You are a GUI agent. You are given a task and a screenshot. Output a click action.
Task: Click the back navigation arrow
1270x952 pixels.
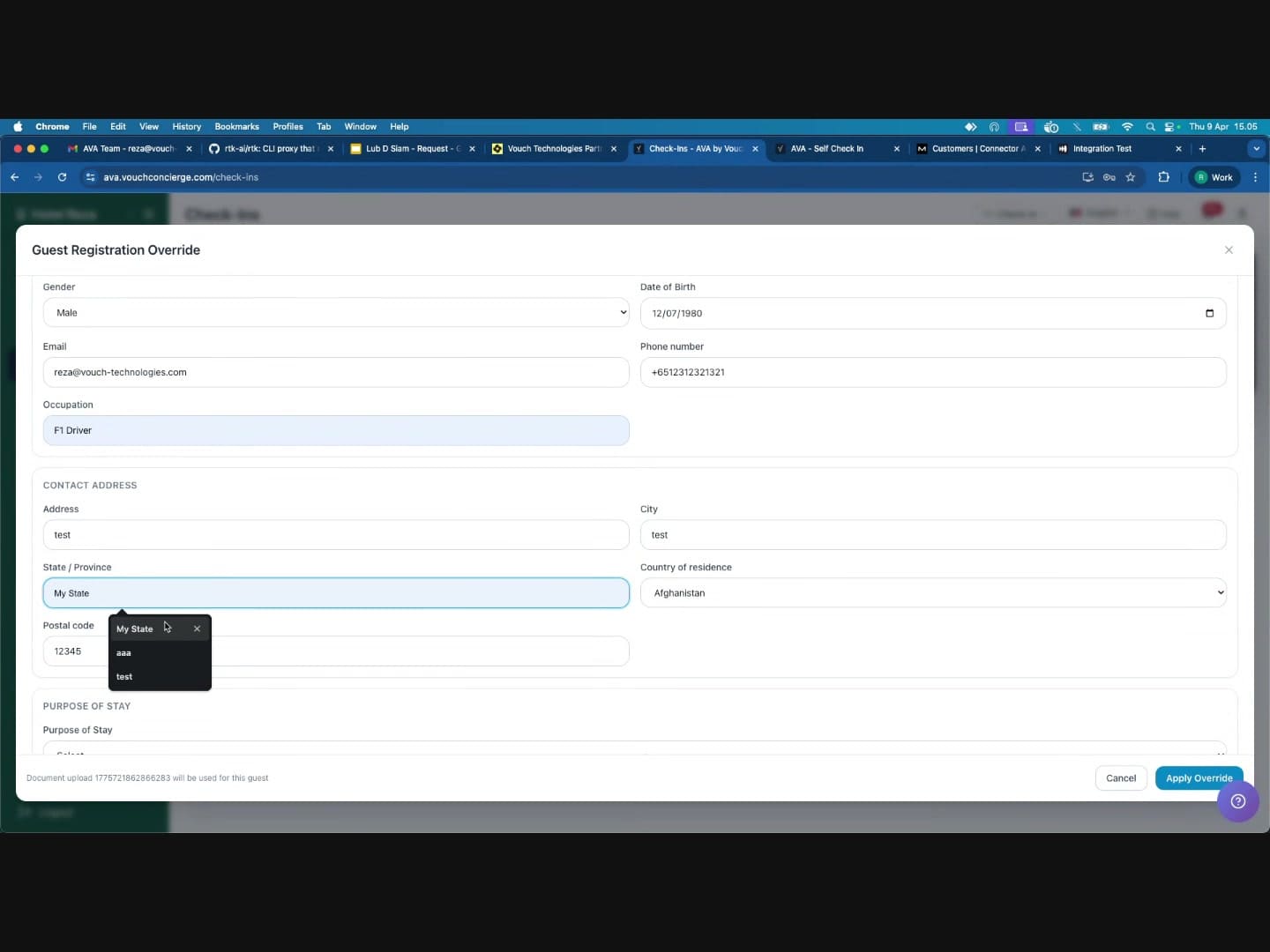[14, 177]
